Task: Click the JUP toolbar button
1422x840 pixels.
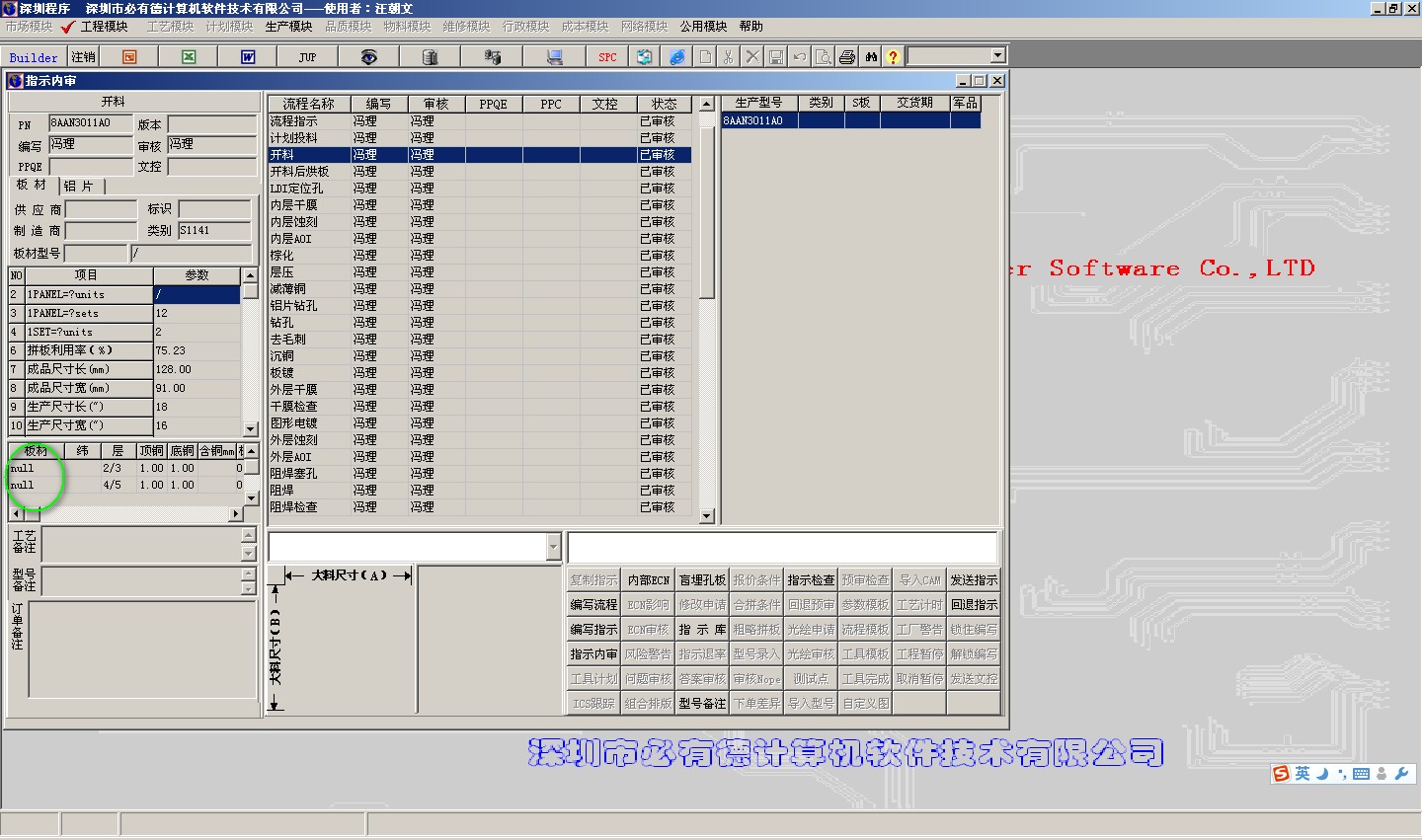Action: [308, 57]
